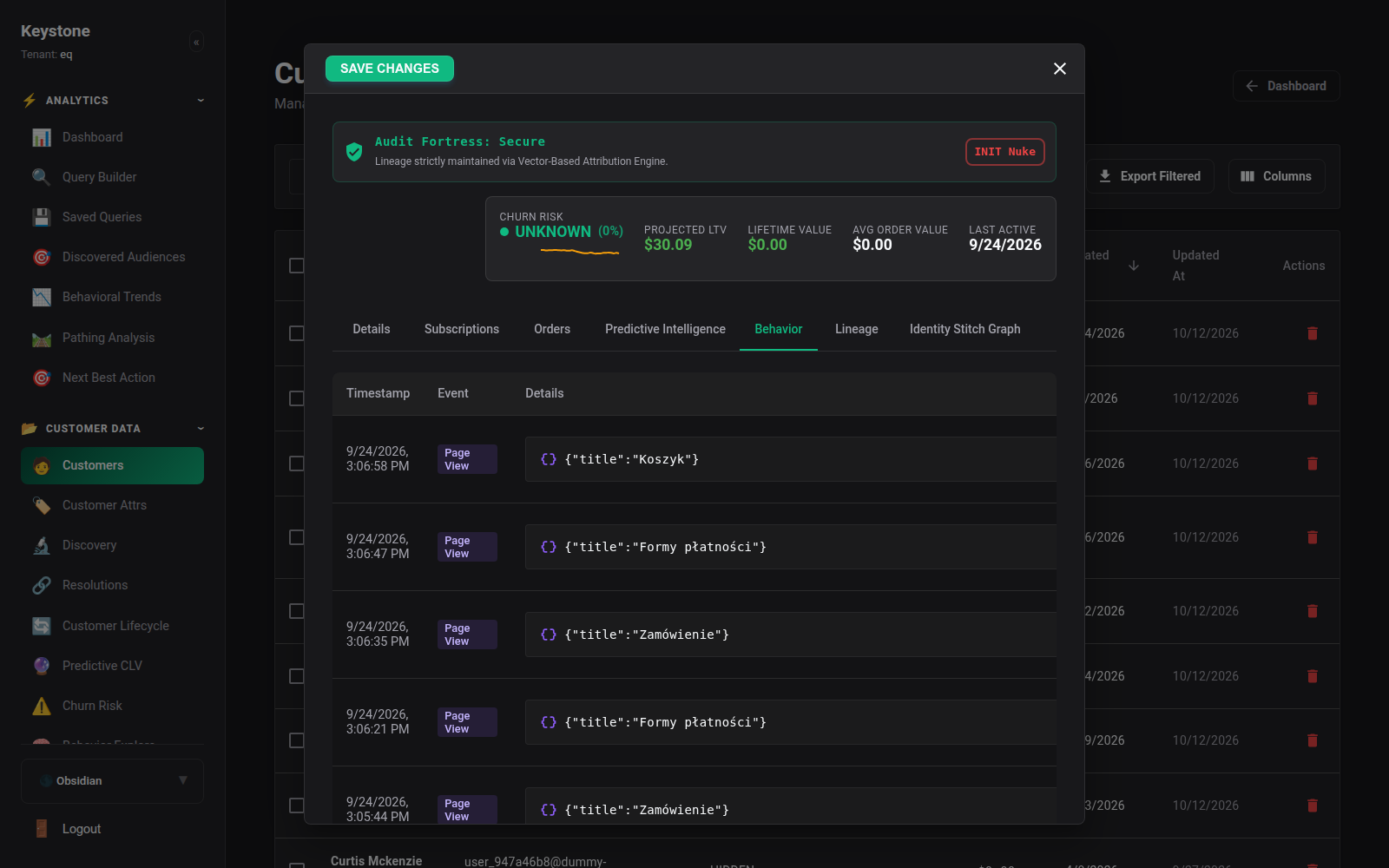Screen dimensions: 1389x868
Task: Delete the first table row via trash icon
Action: point(1313,333)
